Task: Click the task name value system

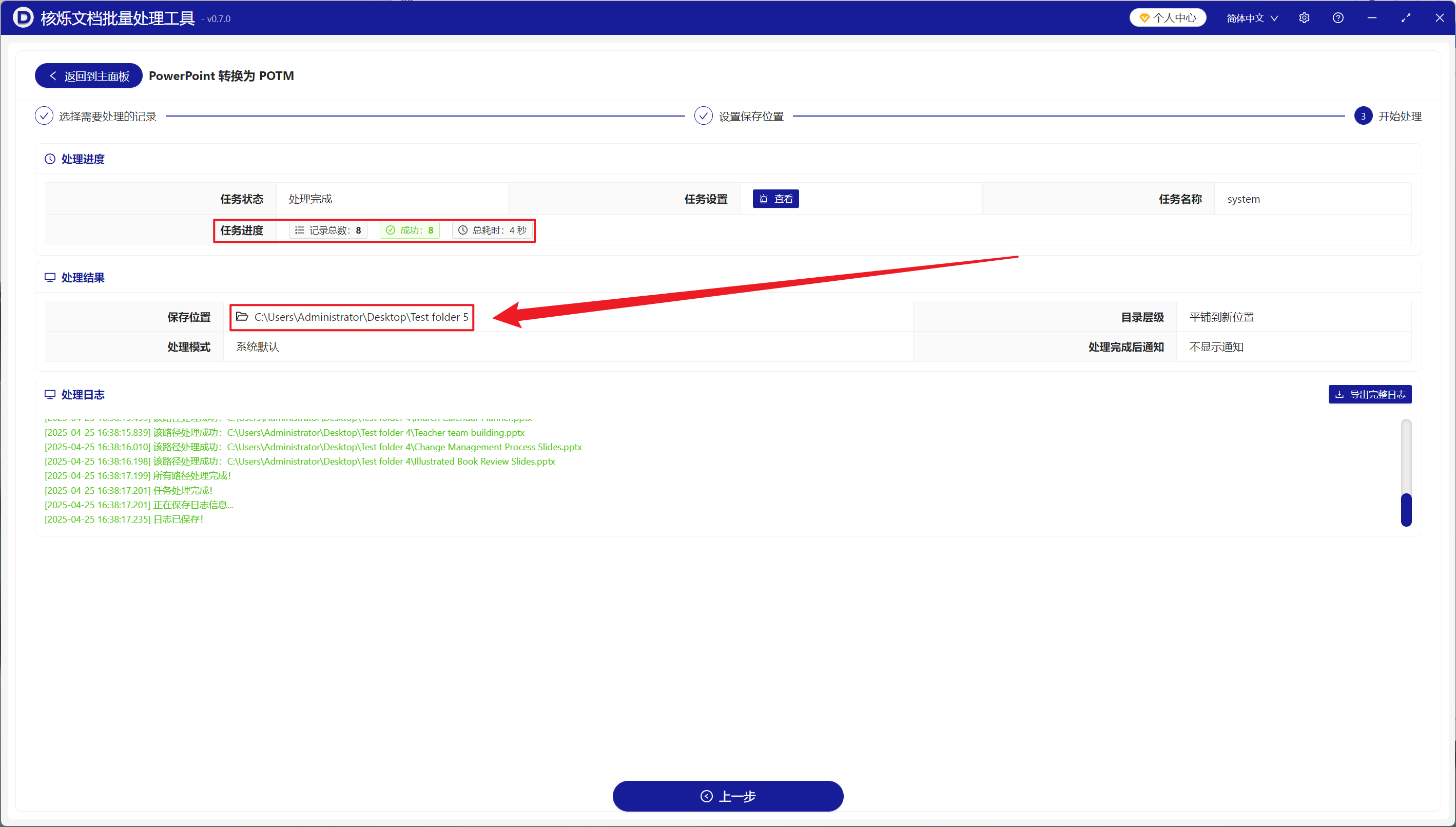Action: [1244, 199]
